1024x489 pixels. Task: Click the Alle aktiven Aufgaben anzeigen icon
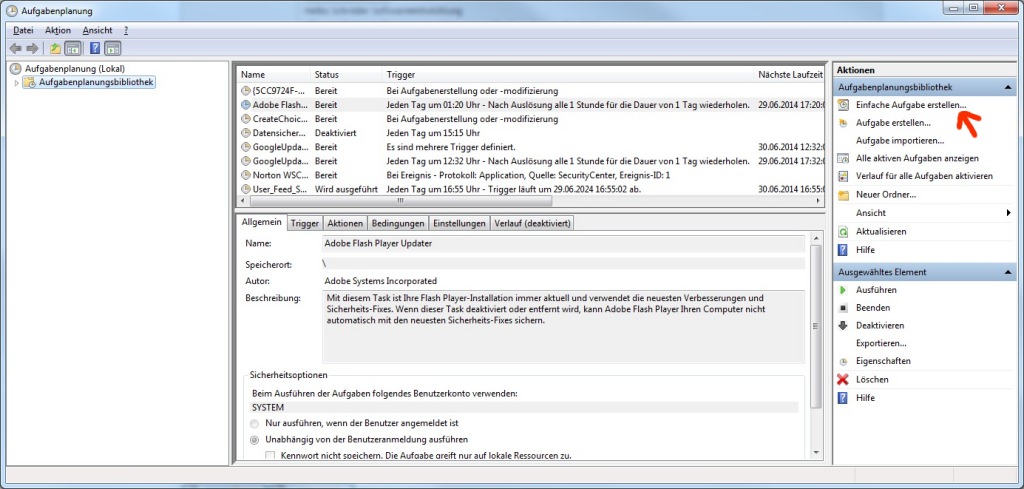point(844,159)
